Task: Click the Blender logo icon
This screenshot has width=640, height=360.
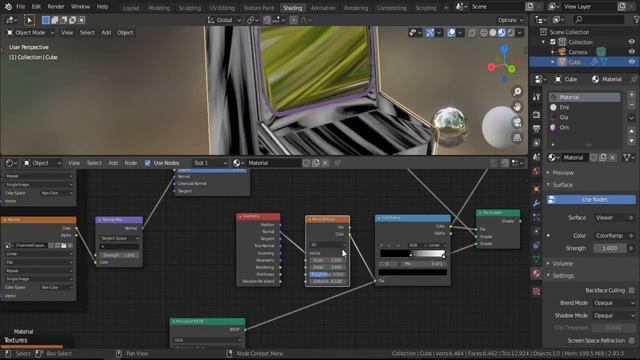Action: [8, 7]
